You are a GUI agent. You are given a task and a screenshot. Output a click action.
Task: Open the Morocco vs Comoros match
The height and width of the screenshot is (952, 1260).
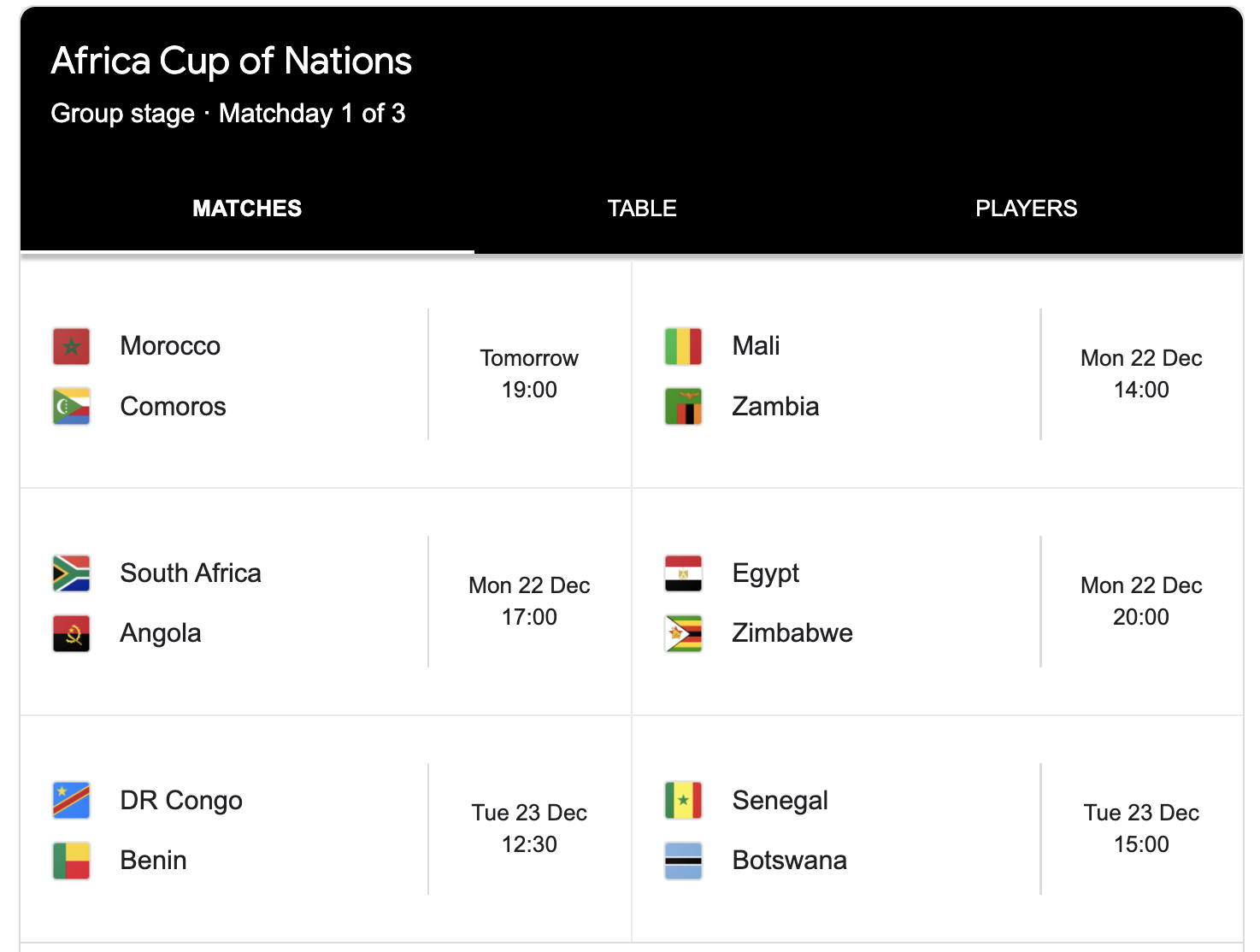325,374
